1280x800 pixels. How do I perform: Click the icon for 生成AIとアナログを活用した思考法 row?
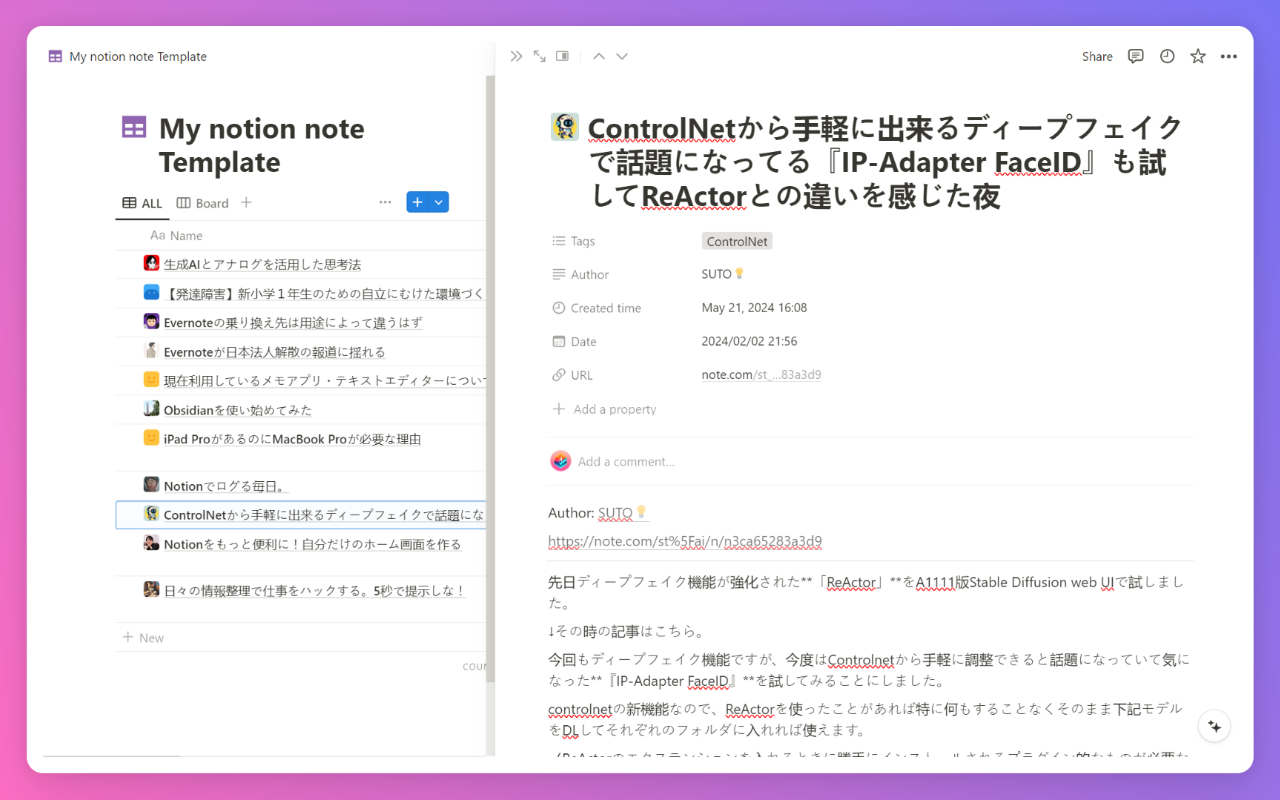coord(152,264)
